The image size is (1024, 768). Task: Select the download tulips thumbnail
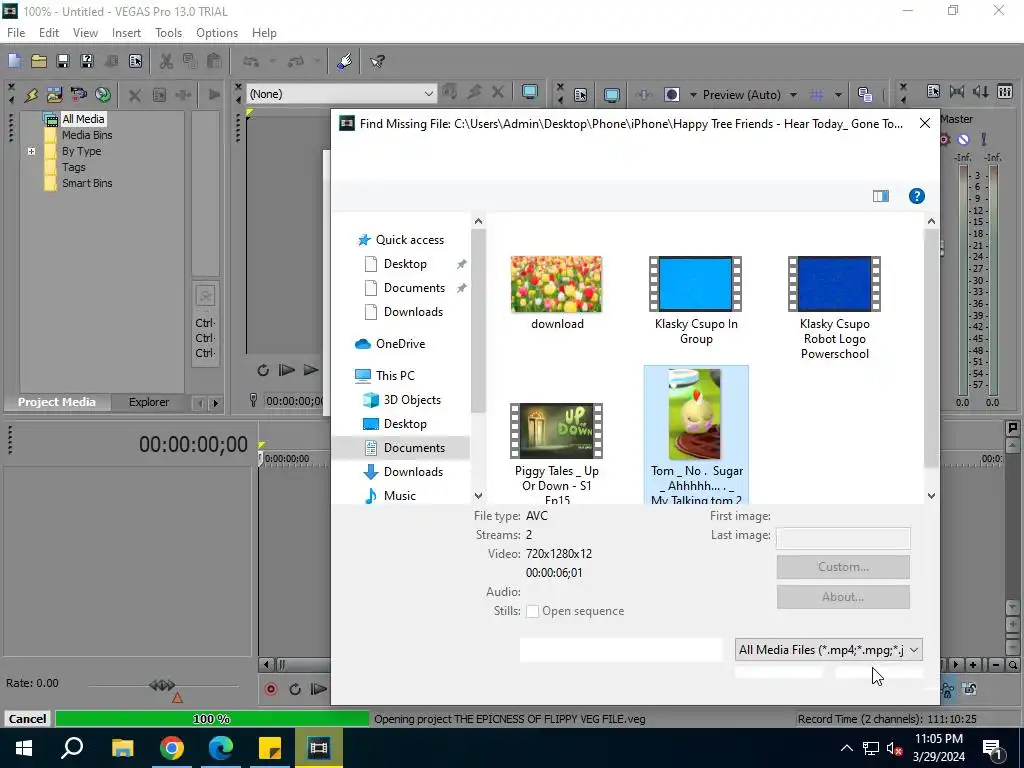point(556,285)
